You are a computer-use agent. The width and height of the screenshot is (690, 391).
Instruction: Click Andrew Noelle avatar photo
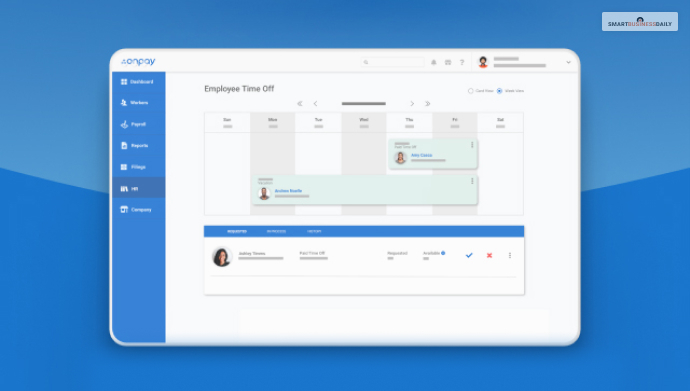(x=264, y=193)
